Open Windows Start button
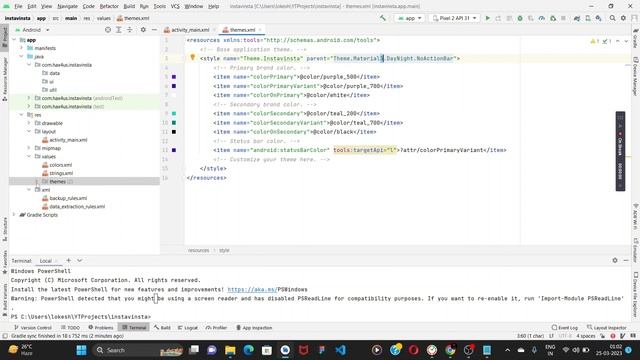The width and height of the screenshot is (640, 360). click(82, 350)
